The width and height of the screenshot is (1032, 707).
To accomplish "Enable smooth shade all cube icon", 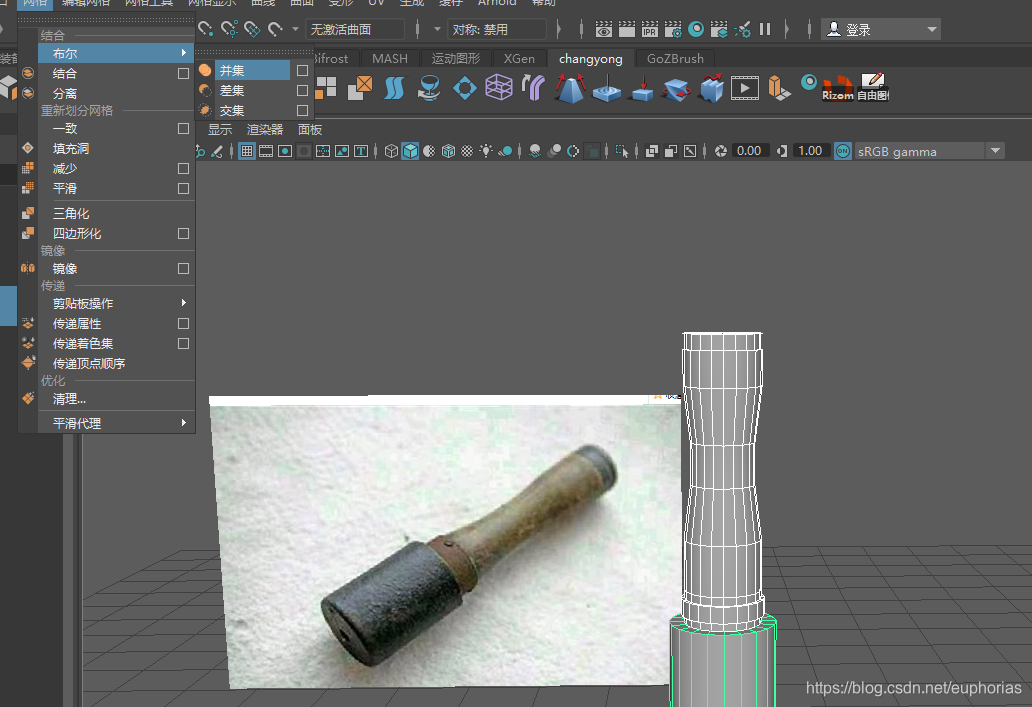I will pyautogui.click(x=410, y=151).
